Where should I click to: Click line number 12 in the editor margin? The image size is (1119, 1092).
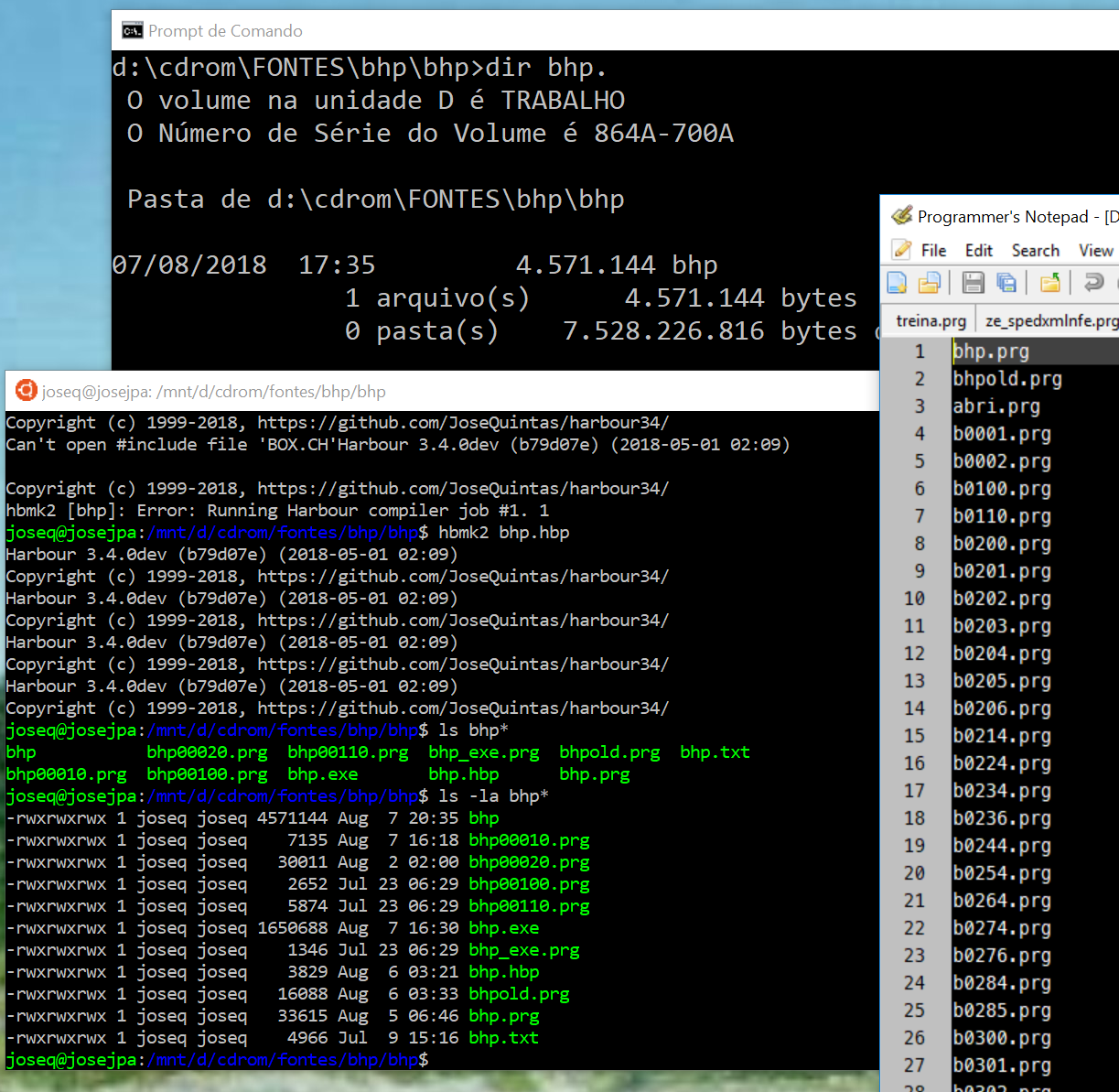coord(914,654)
